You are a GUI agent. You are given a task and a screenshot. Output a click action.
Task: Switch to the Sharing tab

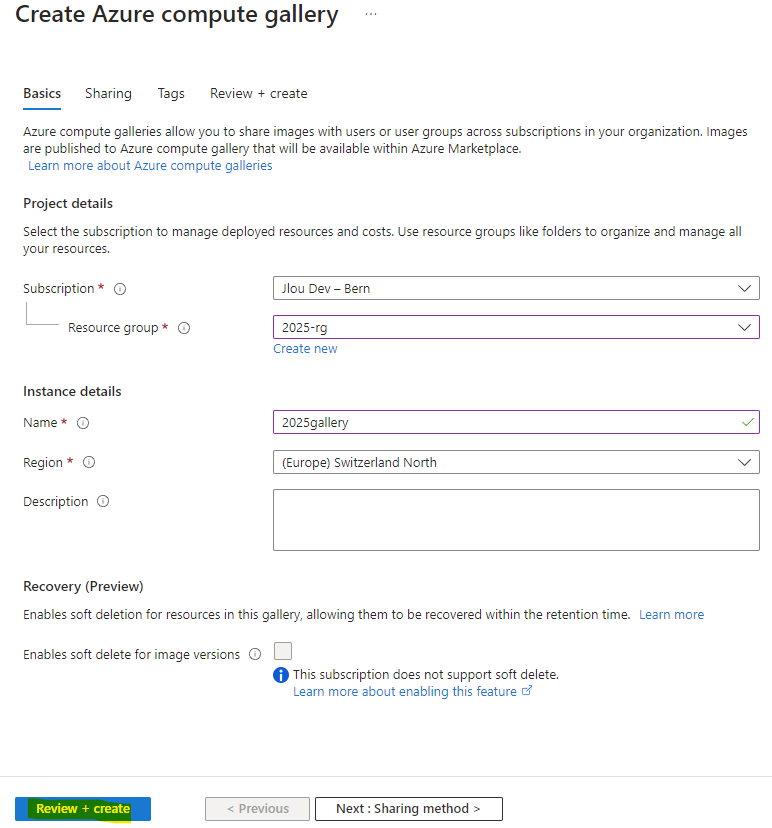tap(108, 93)
